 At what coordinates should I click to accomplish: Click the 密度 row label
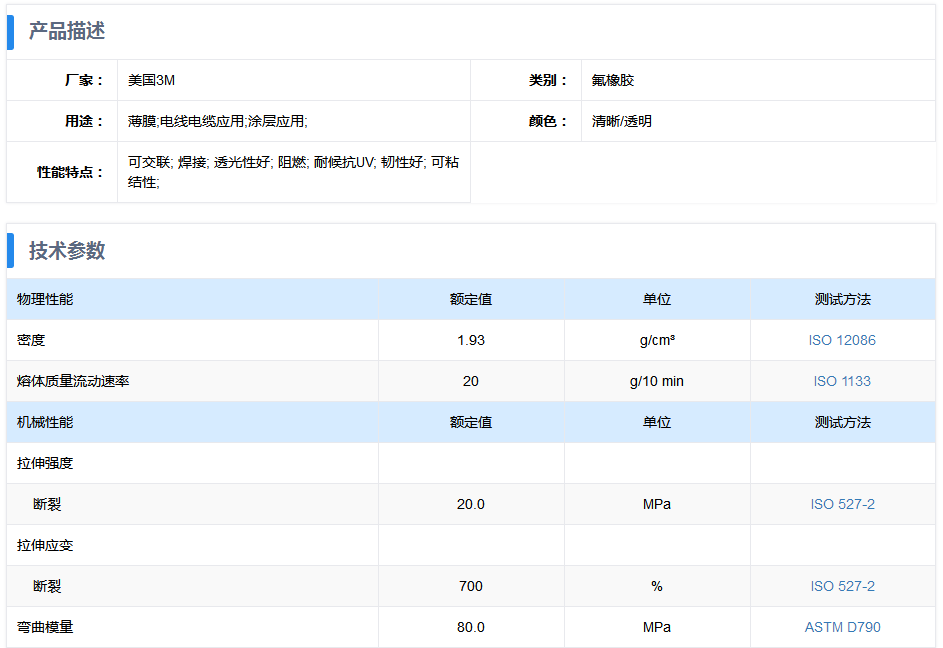31,340
